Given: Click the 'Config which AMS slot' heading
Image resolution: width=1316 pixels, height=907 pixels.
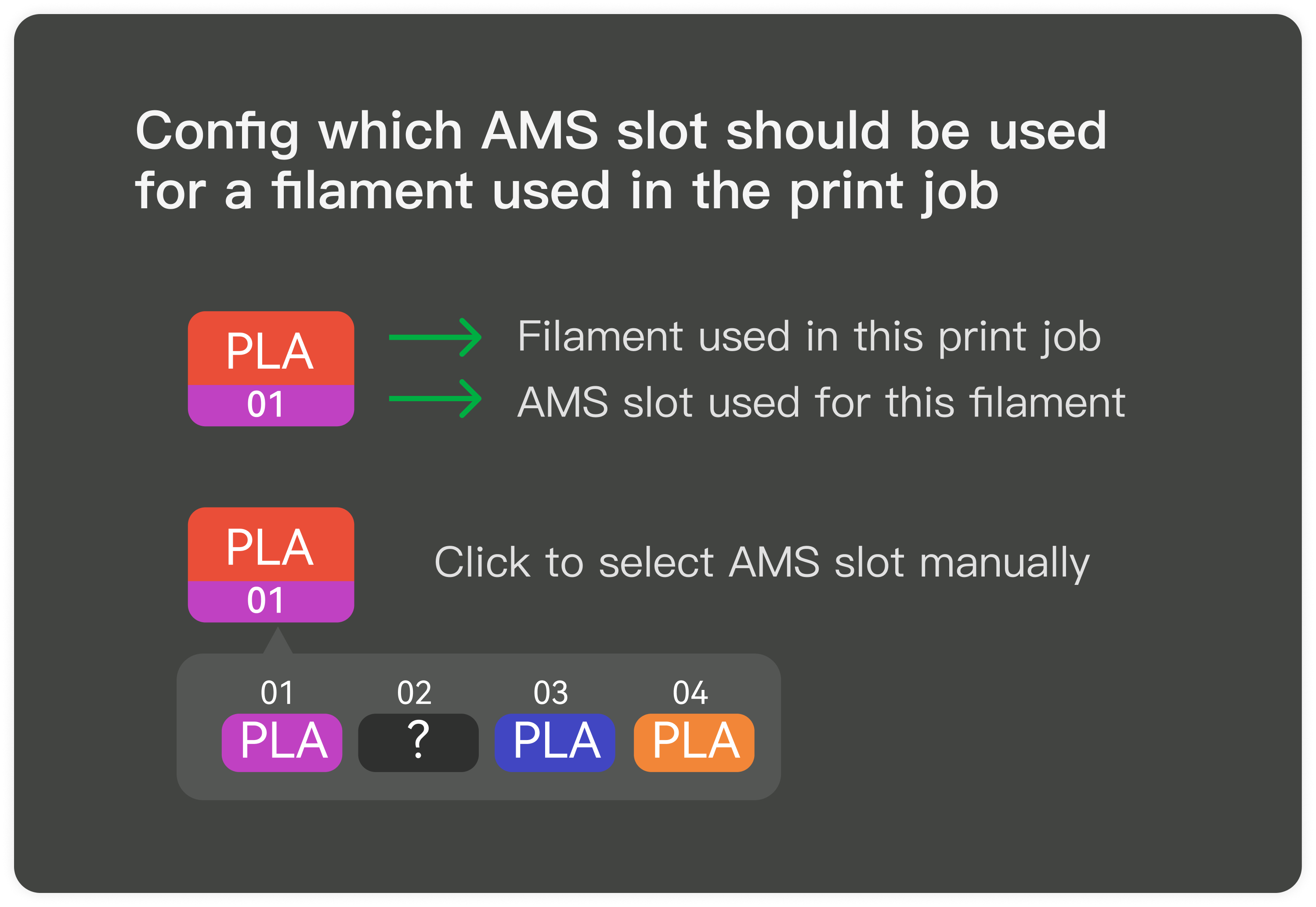Looking at the screenshot, I should [x=621, y=161].
